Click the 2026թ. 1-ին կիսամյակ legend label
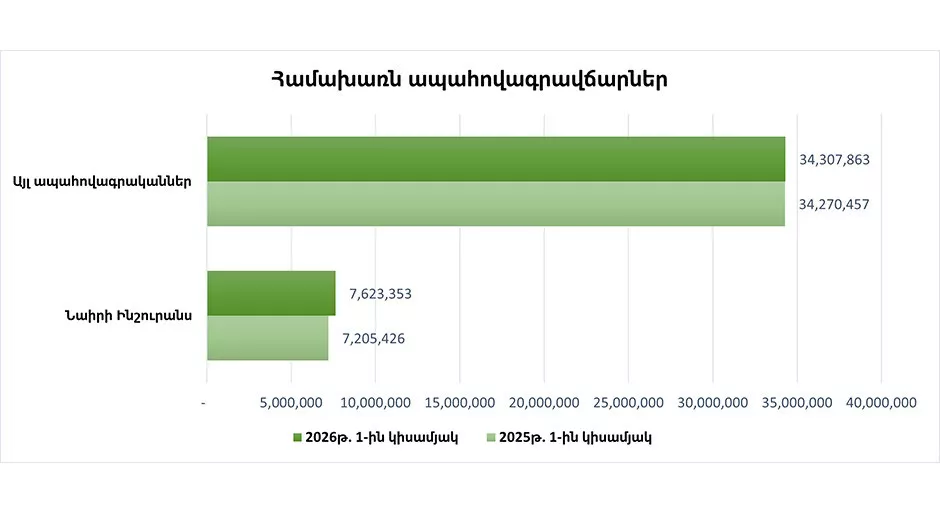This screenshot has width=940, height=528. [381, 438]
